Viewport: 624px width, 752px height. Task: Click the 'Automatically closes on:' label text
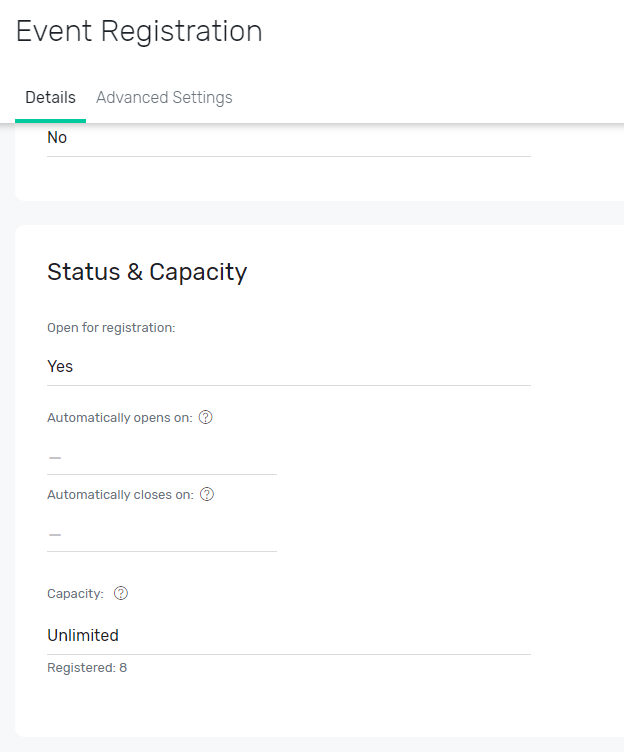(x=120, y=495)
